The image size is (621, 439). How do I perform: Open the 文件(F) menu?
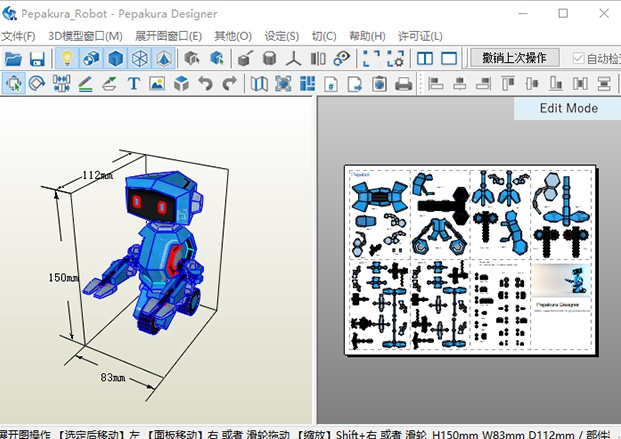18,36
